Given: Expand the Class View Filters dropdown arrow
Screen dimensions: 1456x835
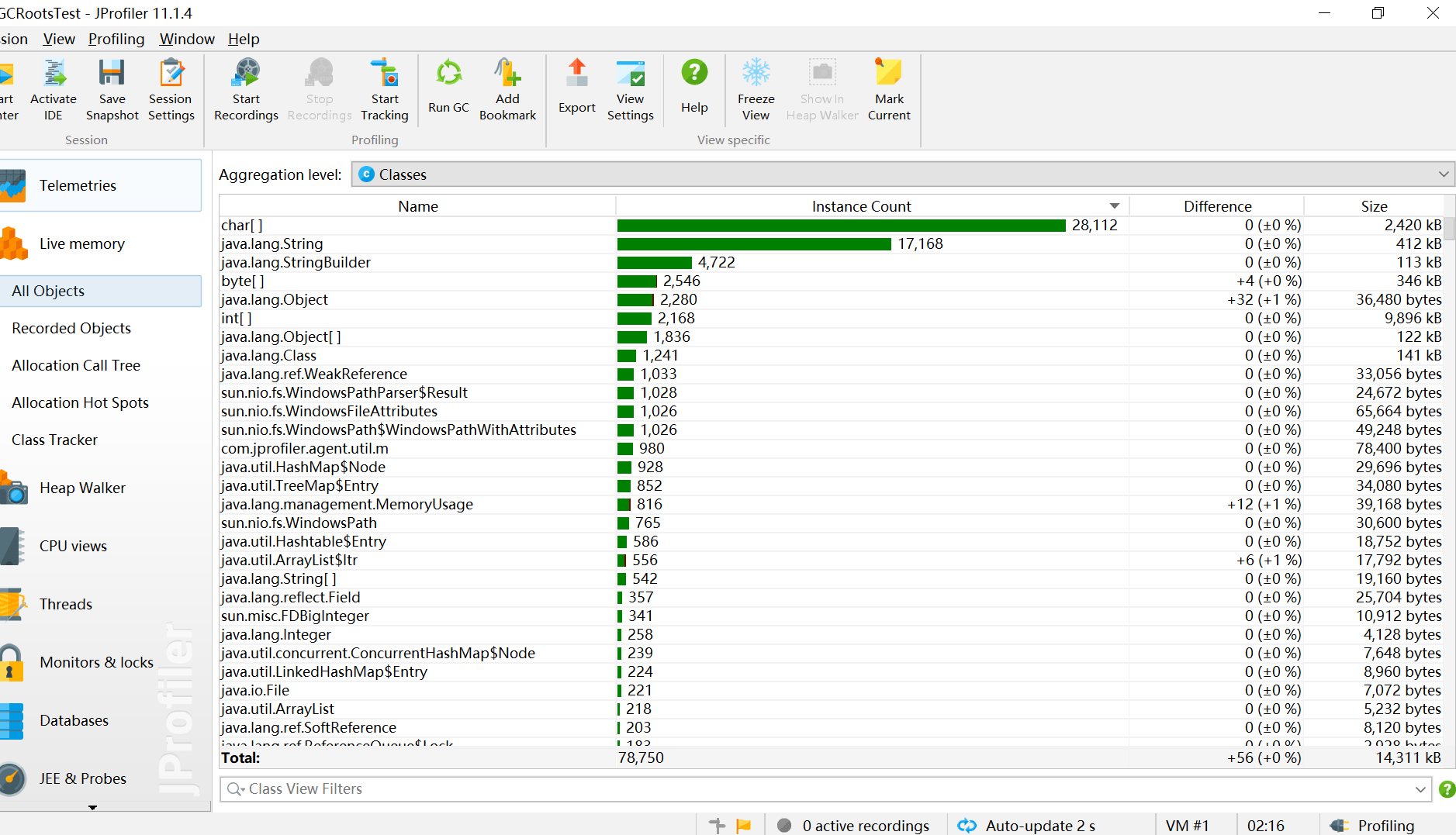Looking at the screenshot, I should click(x=1420, y=789).
